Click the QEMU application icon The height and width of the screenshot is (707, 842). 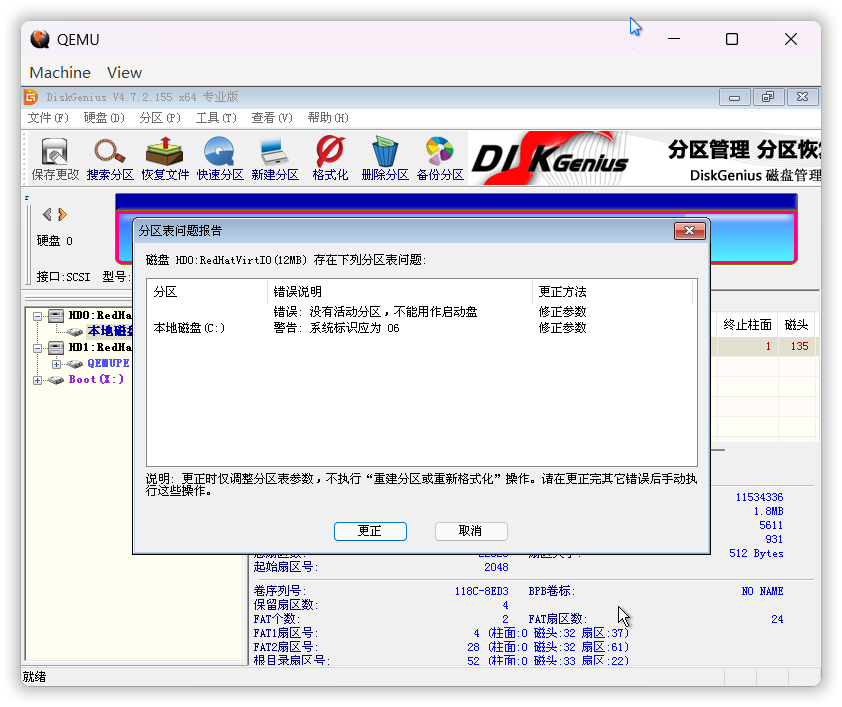[x=40, y=39]
